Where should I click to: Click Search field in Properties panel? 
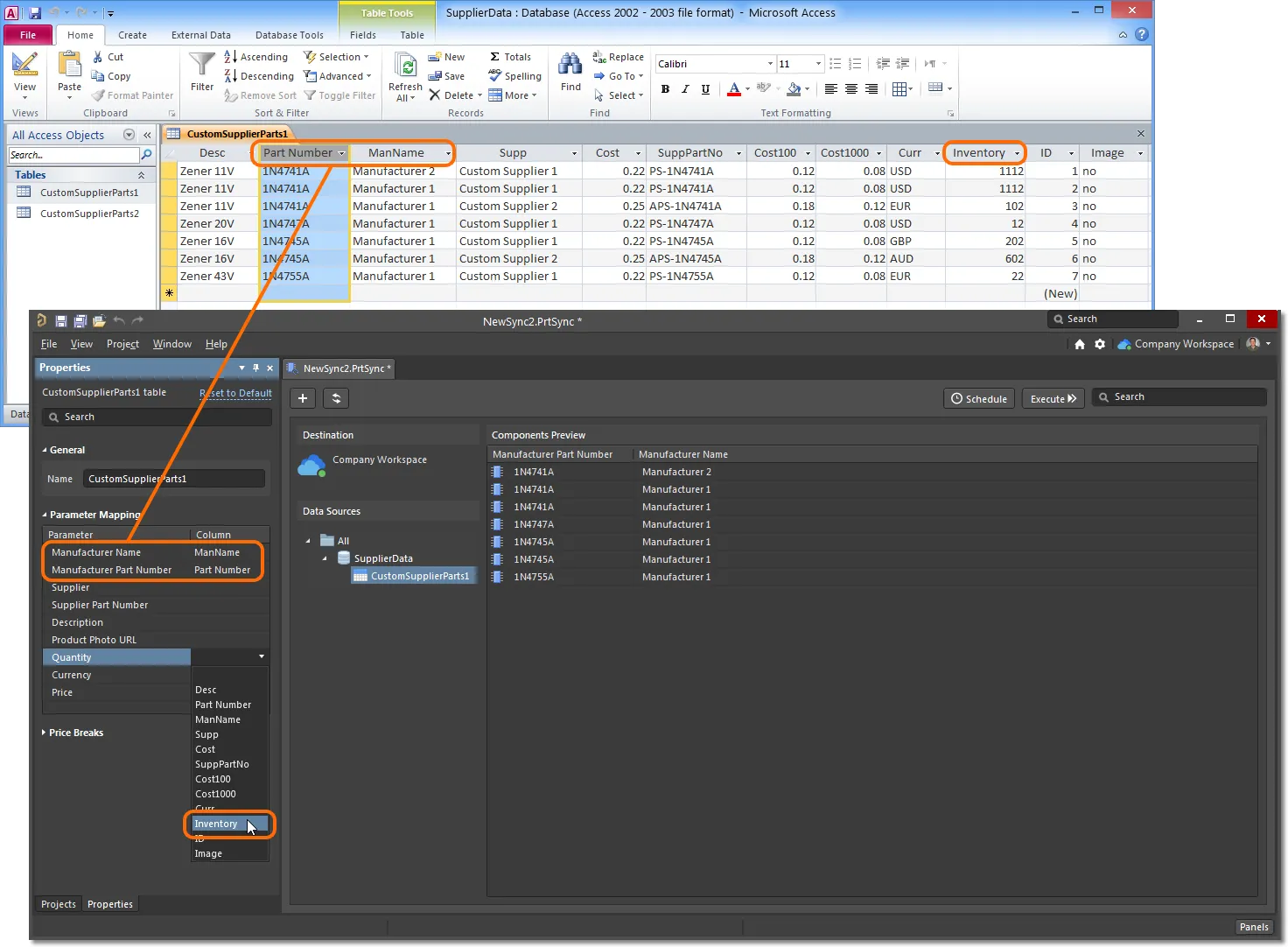click(x=157, y=417)
